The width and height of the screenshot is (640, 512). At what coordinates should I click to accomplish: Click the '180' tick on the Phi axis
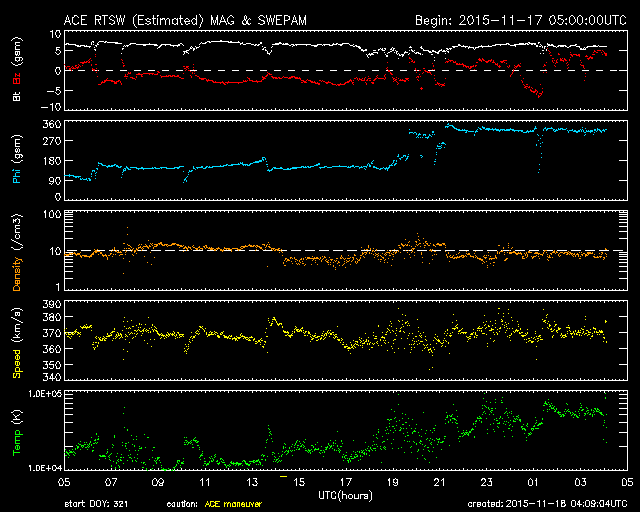52,161
